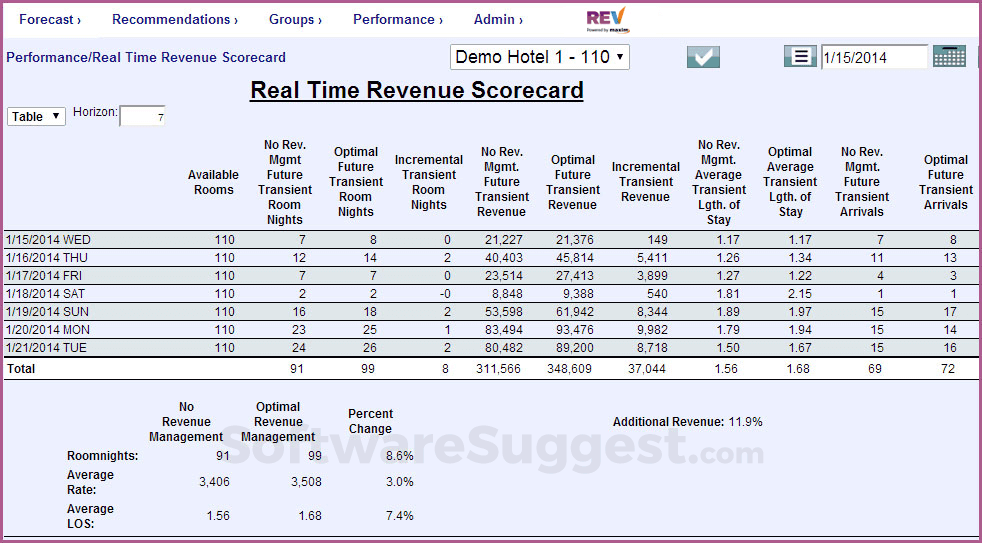982x543 pixels.
Task: Select the 1/20/2014 MON row label
Action: [x=46, y=330]
